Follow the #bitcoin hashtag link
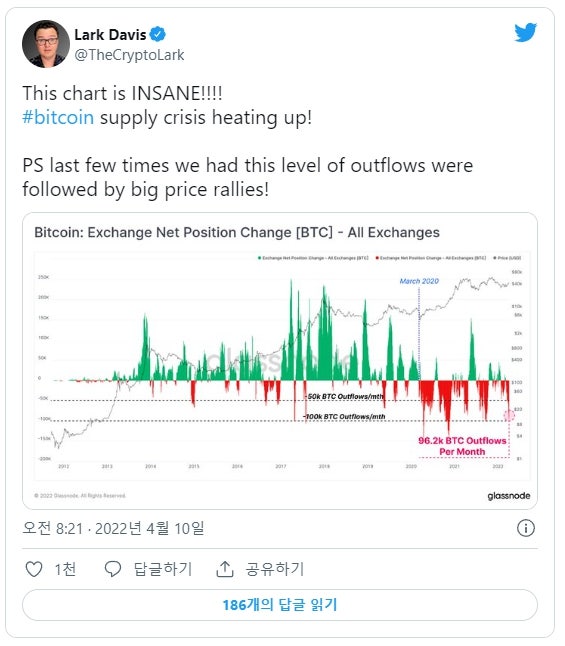The image size is (565, 646). [58, 117]
